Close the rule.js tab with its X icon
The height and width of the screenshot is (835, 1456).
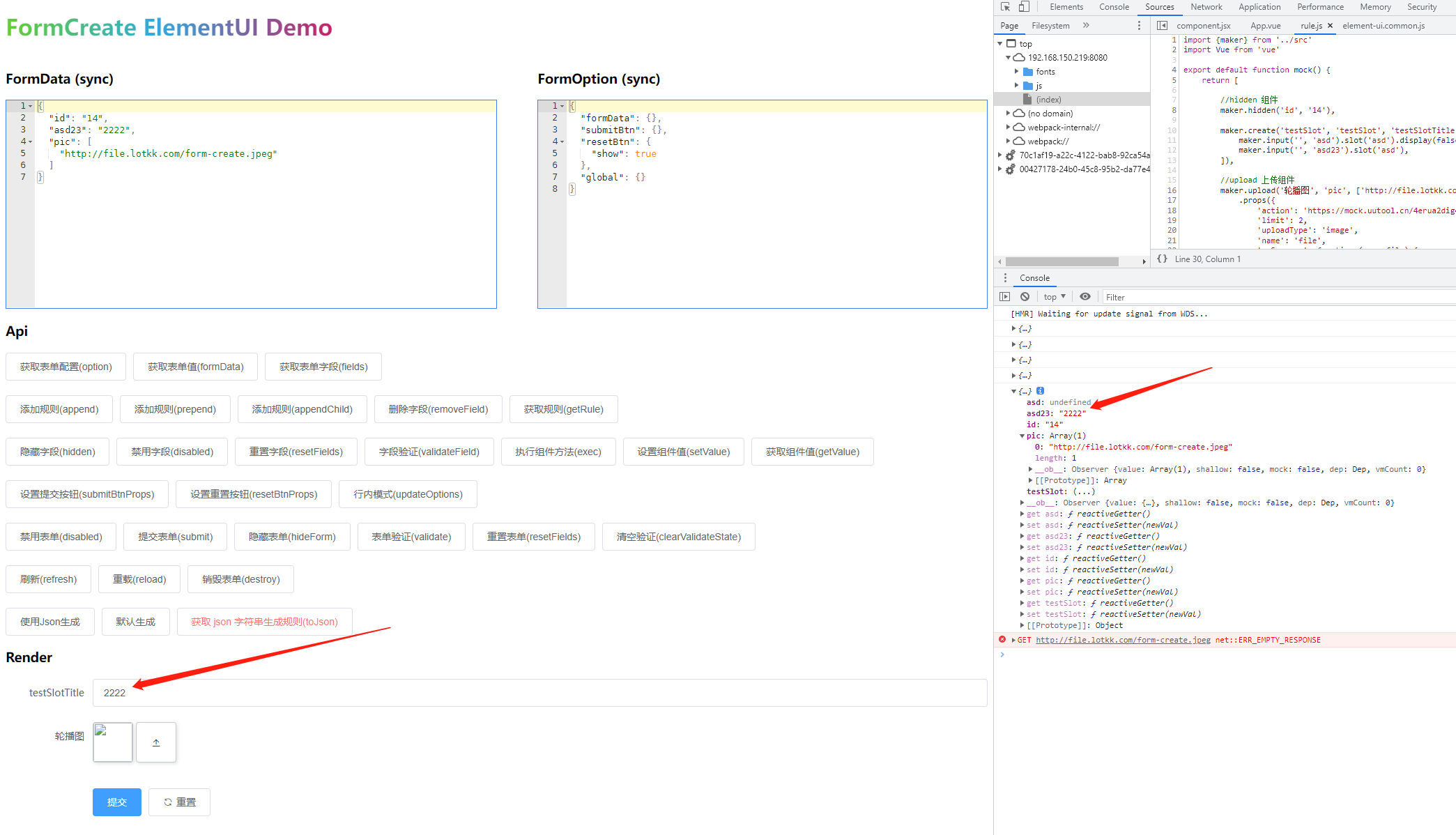(1331, 25)
